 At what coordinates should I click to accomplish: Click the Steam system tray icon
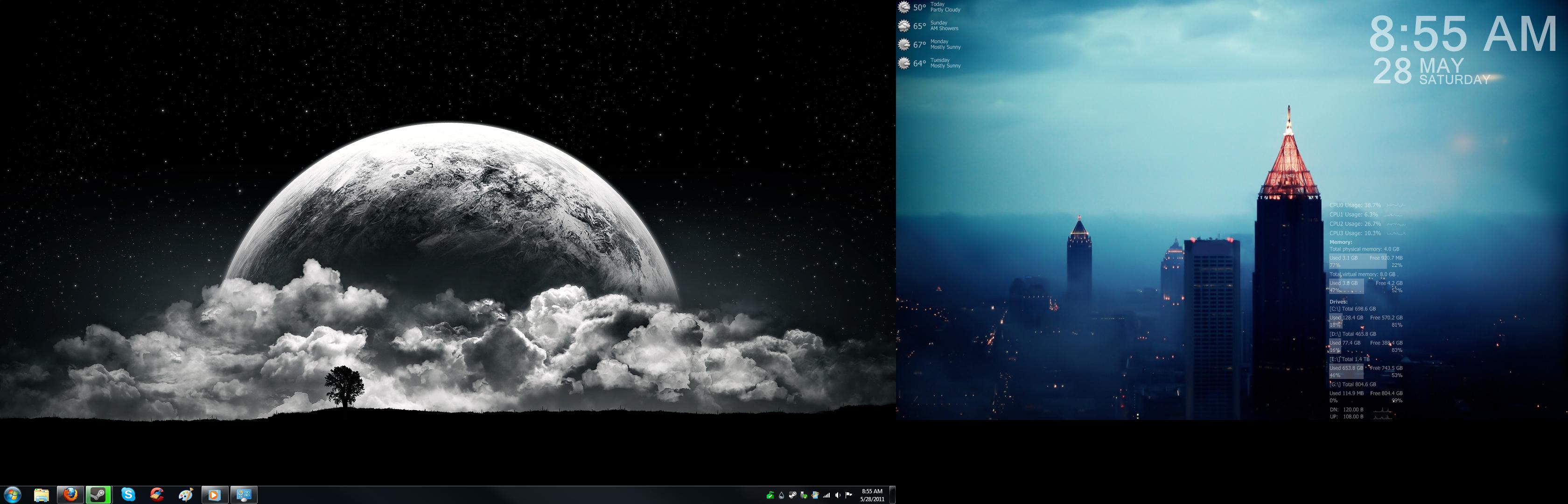coord(792,496)
